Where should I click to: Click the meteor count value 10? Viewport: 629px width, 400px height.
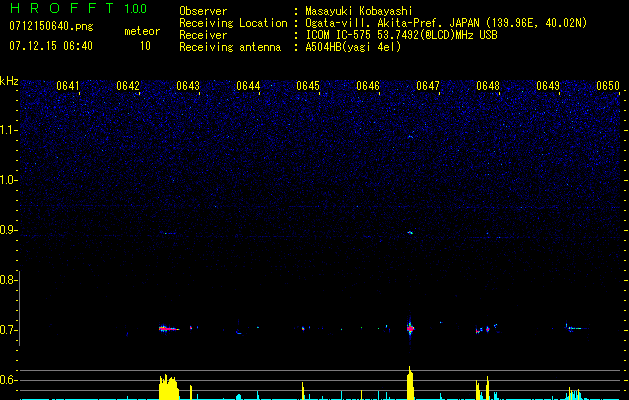pyautogui.click(x=145, y=46)
